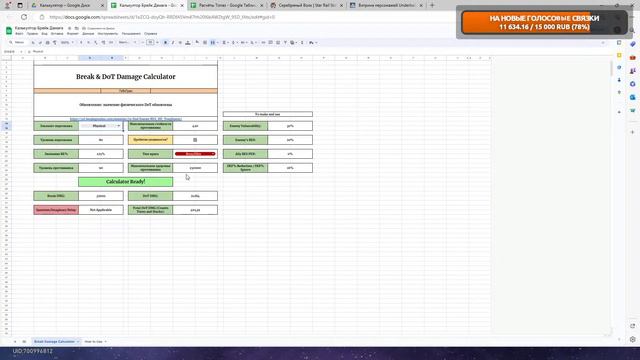Star the document next to its title

tap(69, 28)
